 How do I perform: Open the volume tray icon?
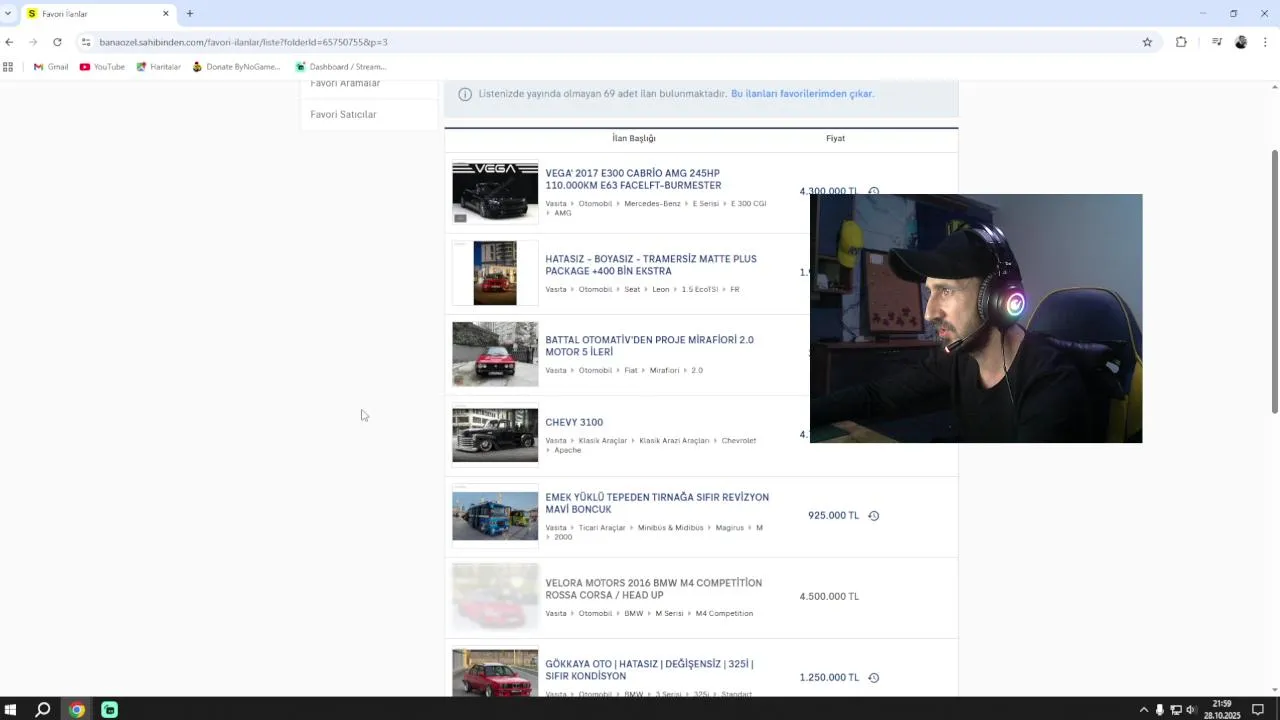point(1191,710)
